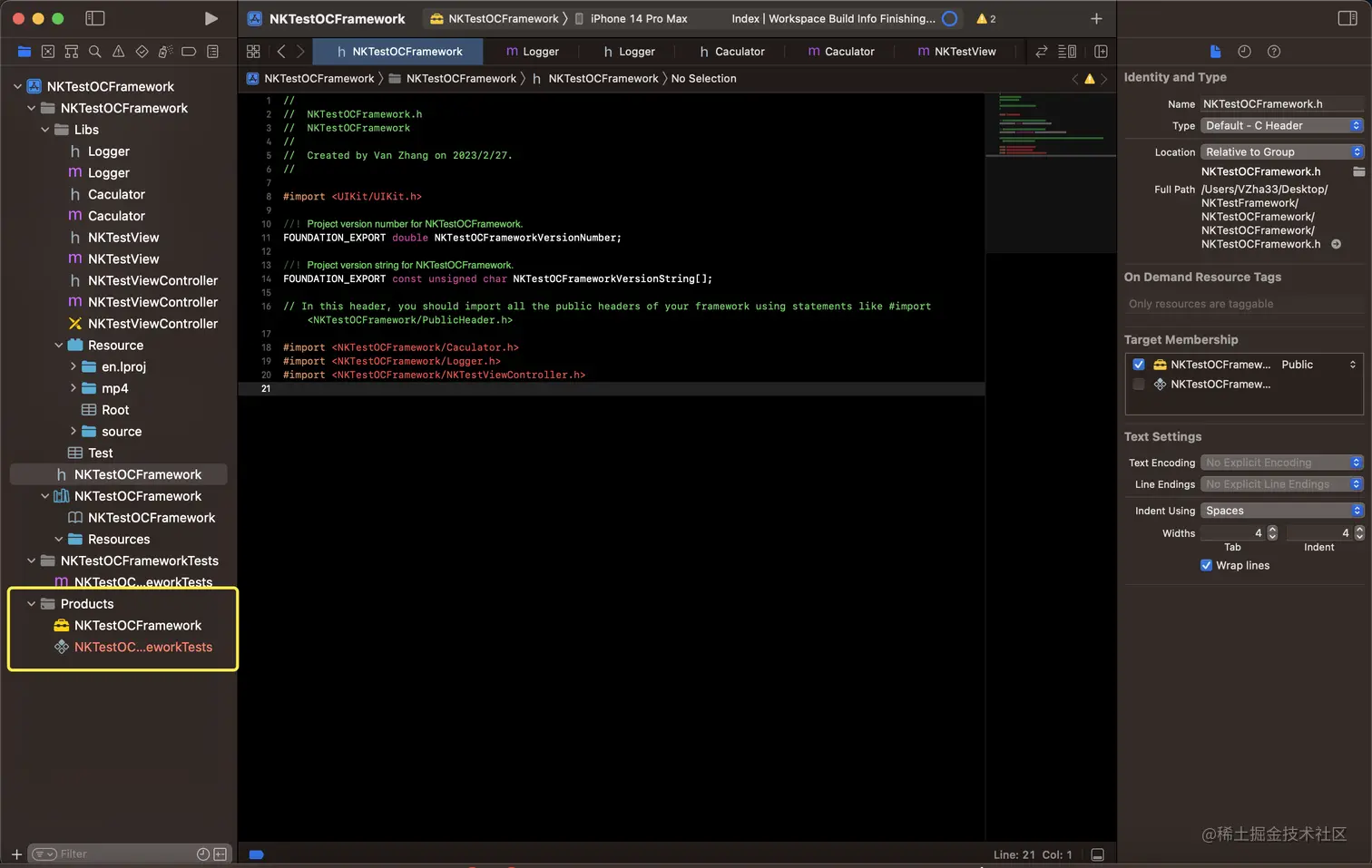
Task: Collapse the Products group
Action: [x=32, y=604]
